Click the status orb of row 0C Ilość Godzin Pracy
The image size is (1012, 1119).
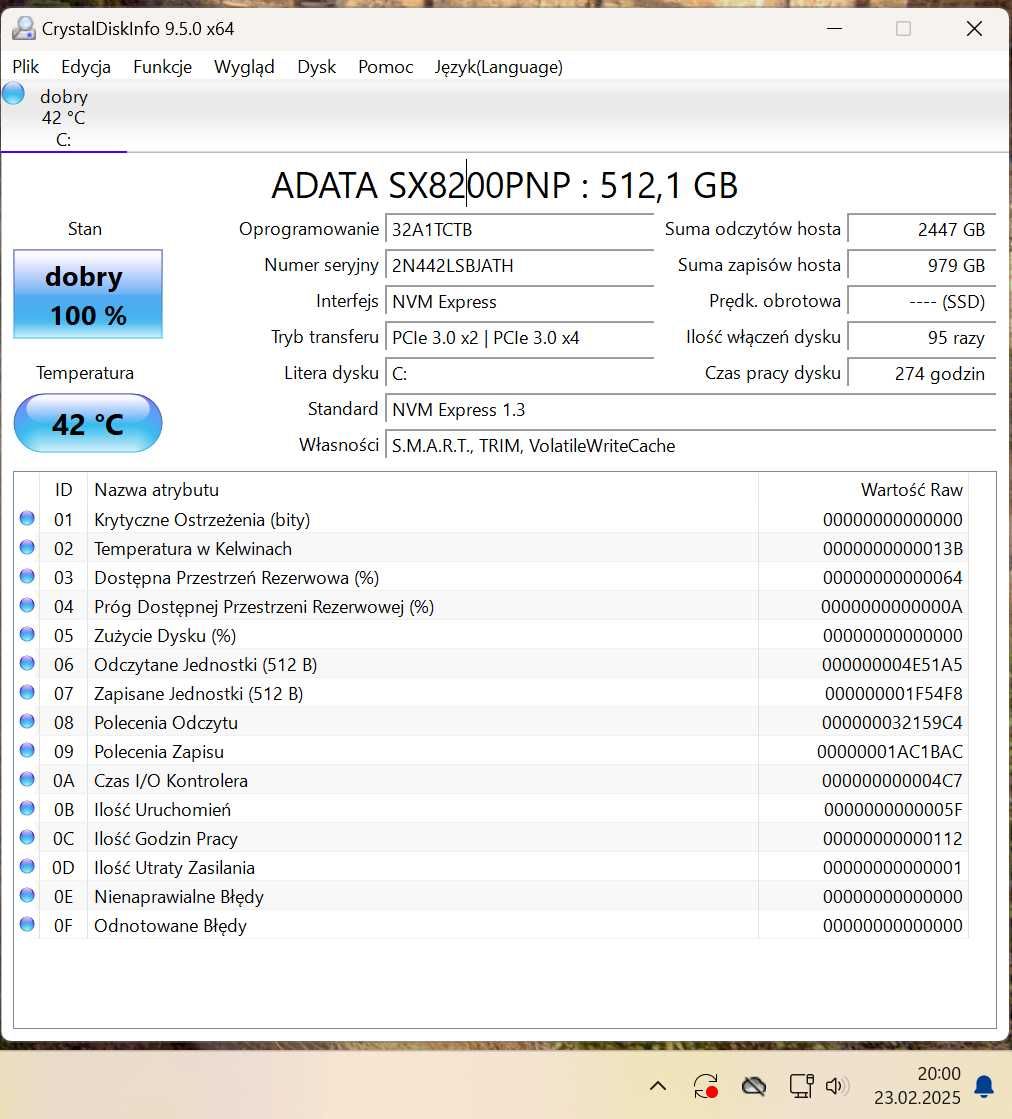[27, 837]
